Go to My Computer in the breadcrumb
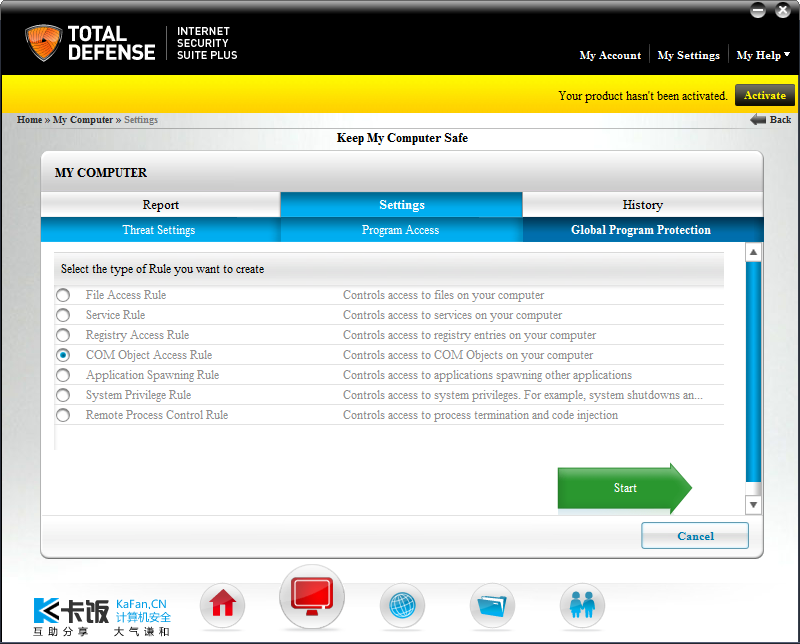Viewport: 800px width, 644px height. point(83,119)
